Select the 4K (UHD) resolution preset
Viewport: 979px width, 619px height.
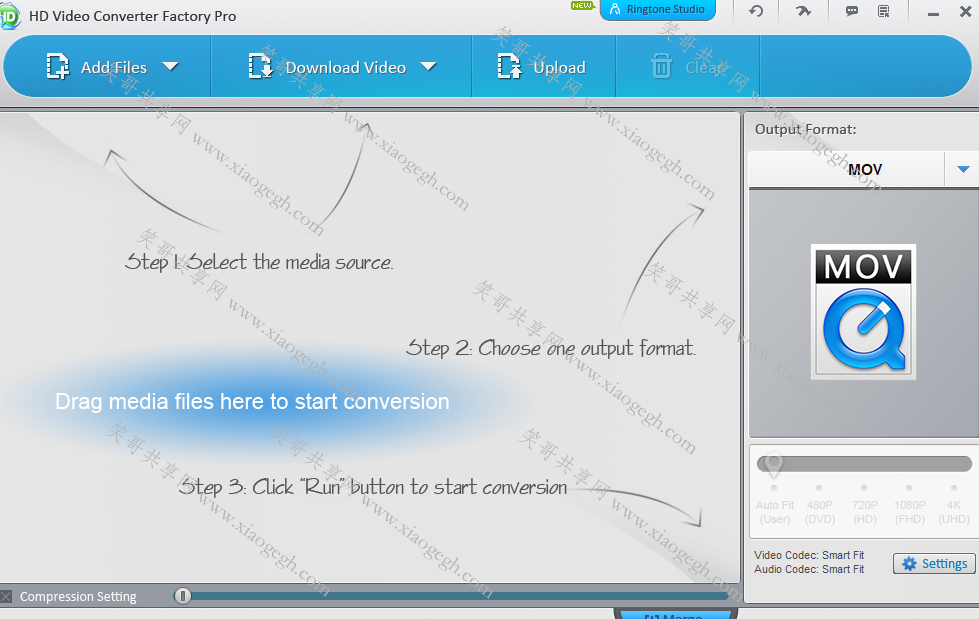[x=954, y=512]
